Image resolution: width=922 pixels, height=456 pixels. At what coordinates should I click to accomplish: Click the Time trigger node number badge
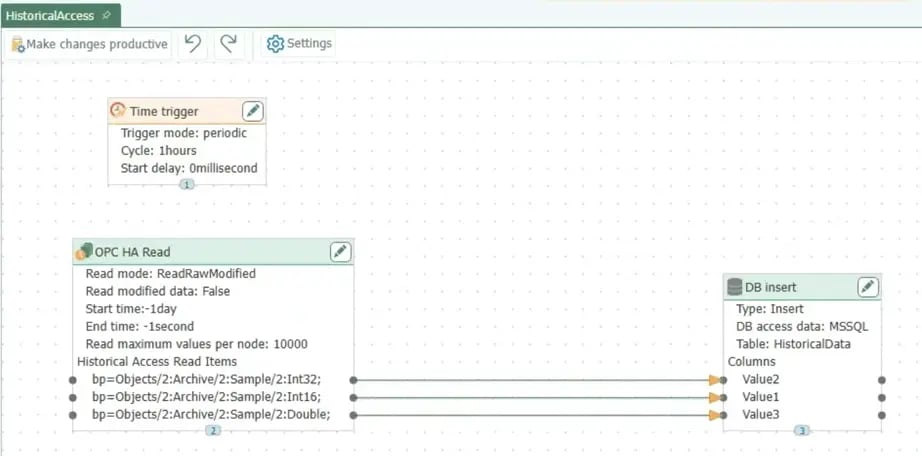pos(187,184)
